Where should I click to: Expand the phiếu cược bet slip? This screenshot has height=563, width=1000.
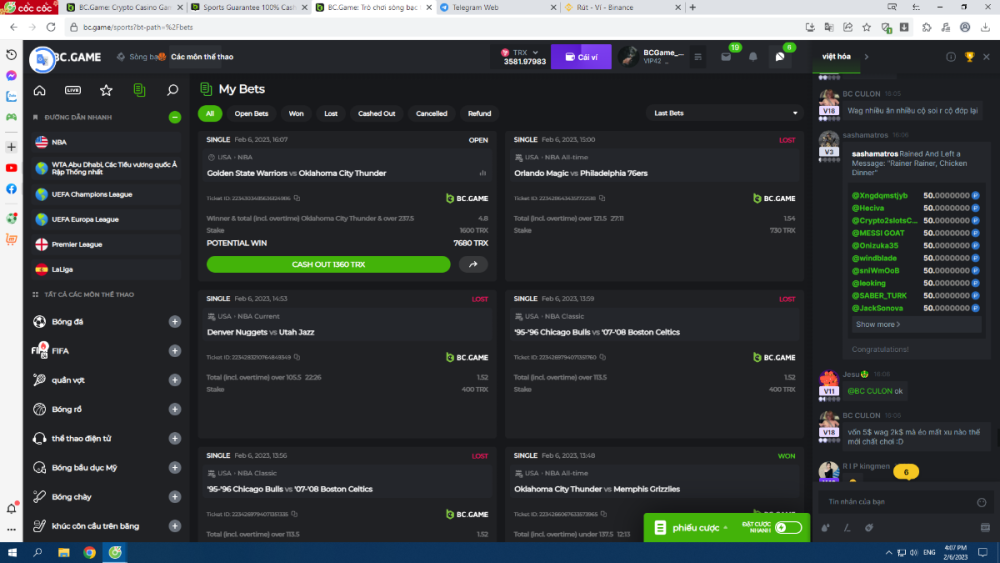click(690, 527)
